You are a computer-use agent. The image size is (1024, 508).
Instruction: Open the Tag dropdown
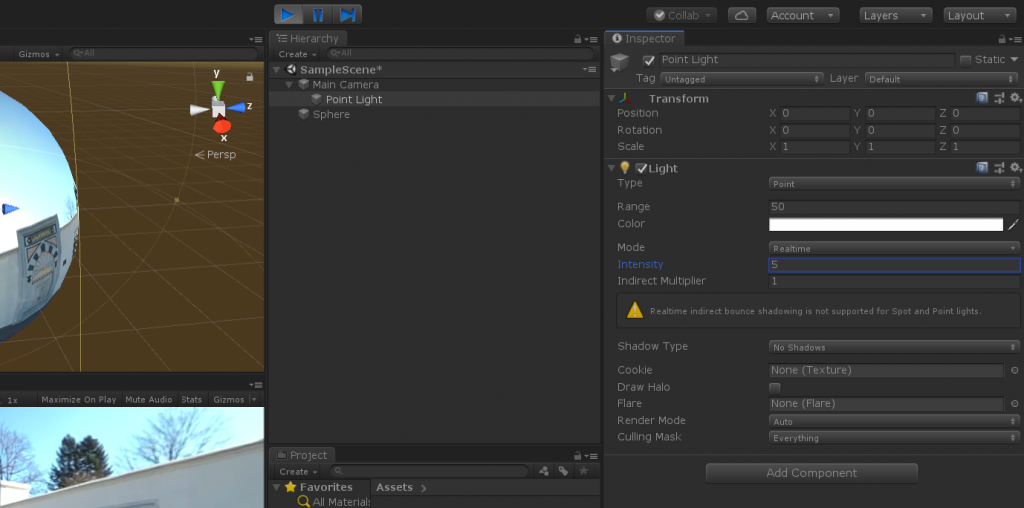pyautogui.click(x=741, y=79)
